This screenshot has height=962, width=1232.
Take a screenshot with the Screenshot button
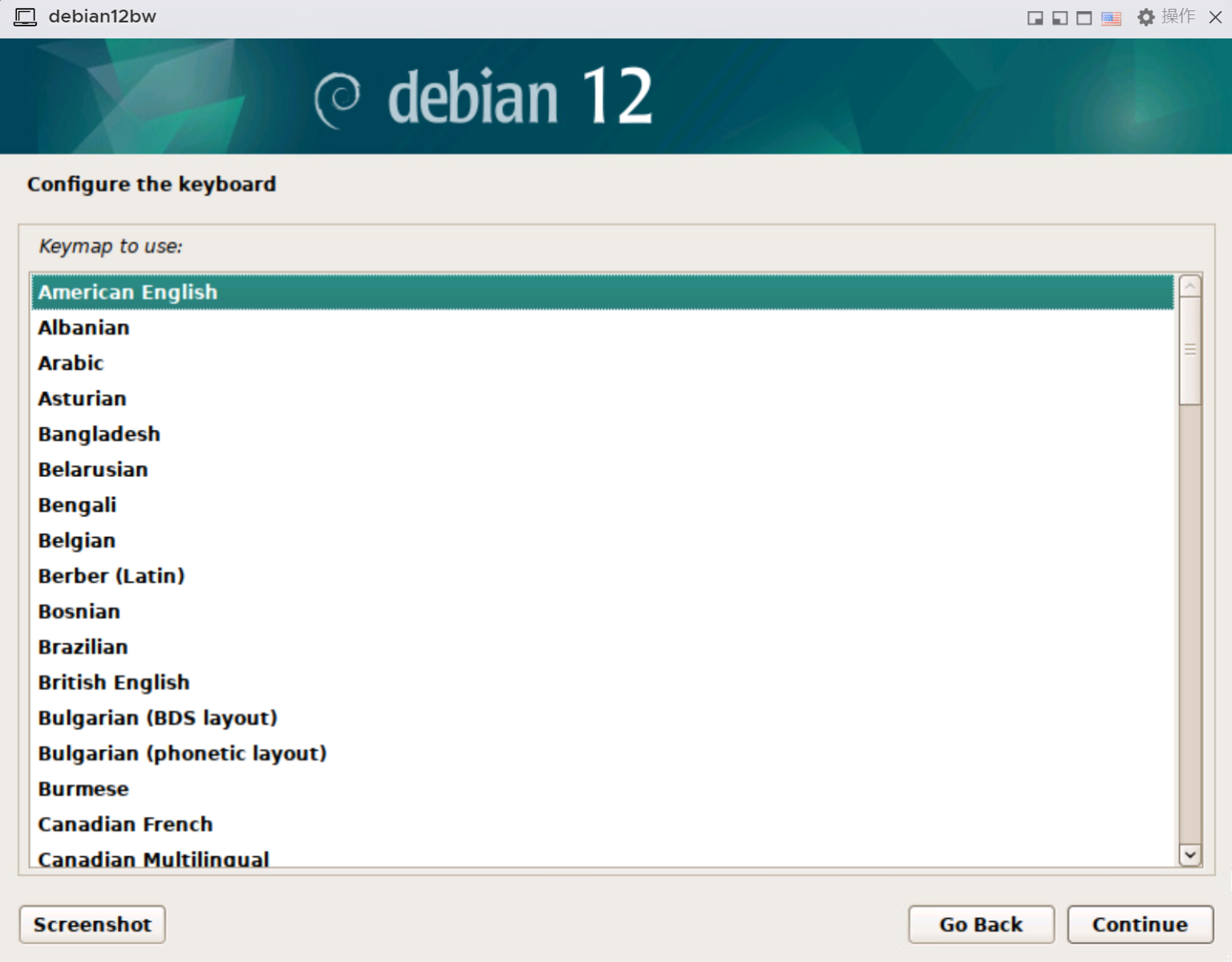pos(92,924)
